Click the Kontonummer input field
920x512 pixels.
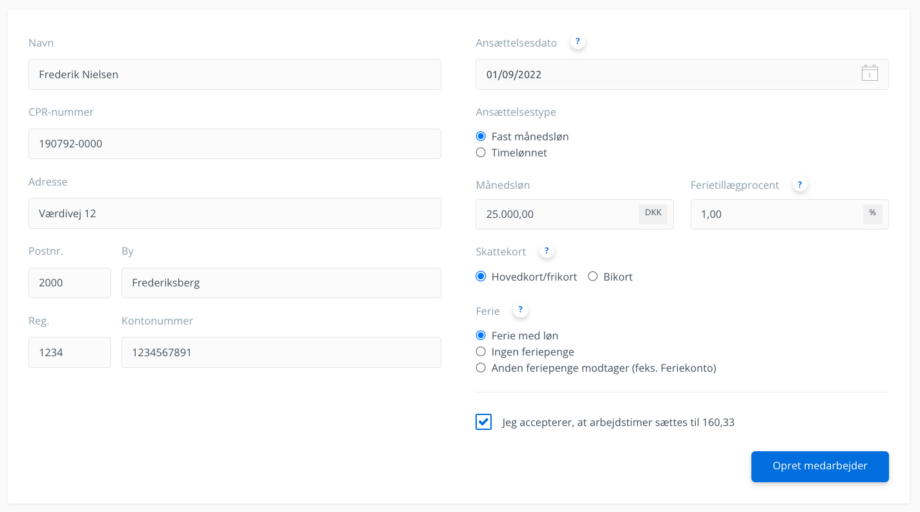pyautogui.click(x=281, y=352)
